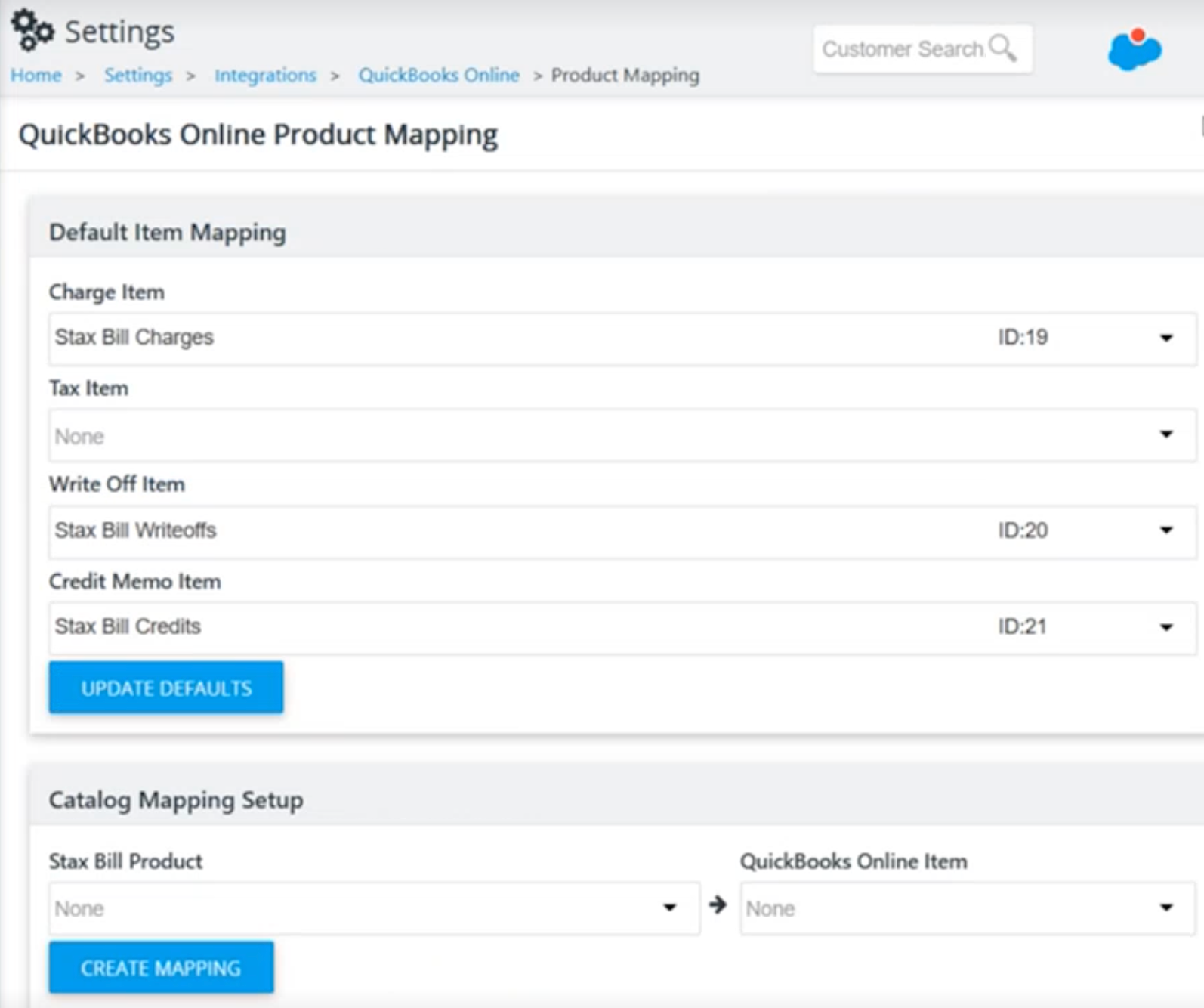Navigate to Integrations breadcrumb
This screenshot has width=1204, height=1008.
coord(265,75)
